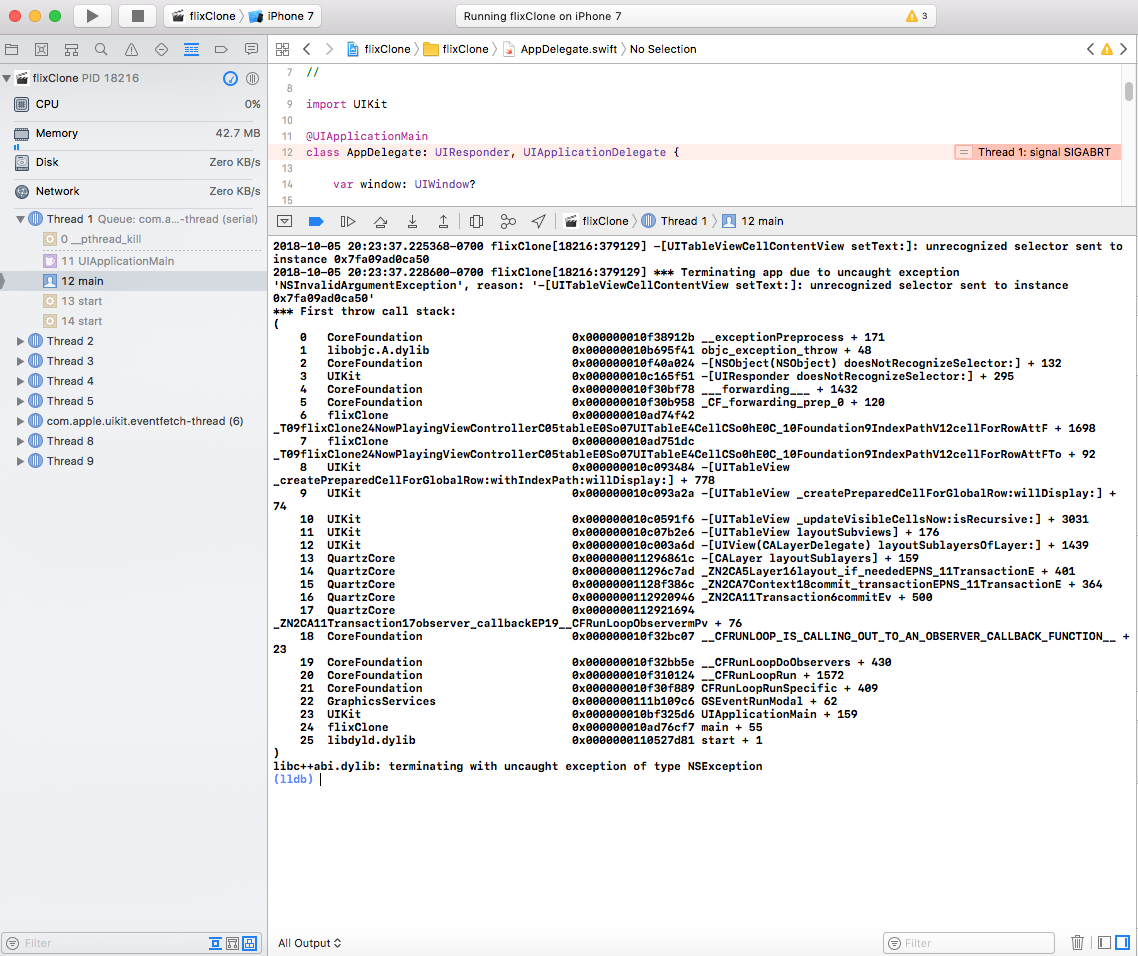The image size is (1138, 956).
Task: Open Debug Memory Graph icon
Action: click(508, 221)
